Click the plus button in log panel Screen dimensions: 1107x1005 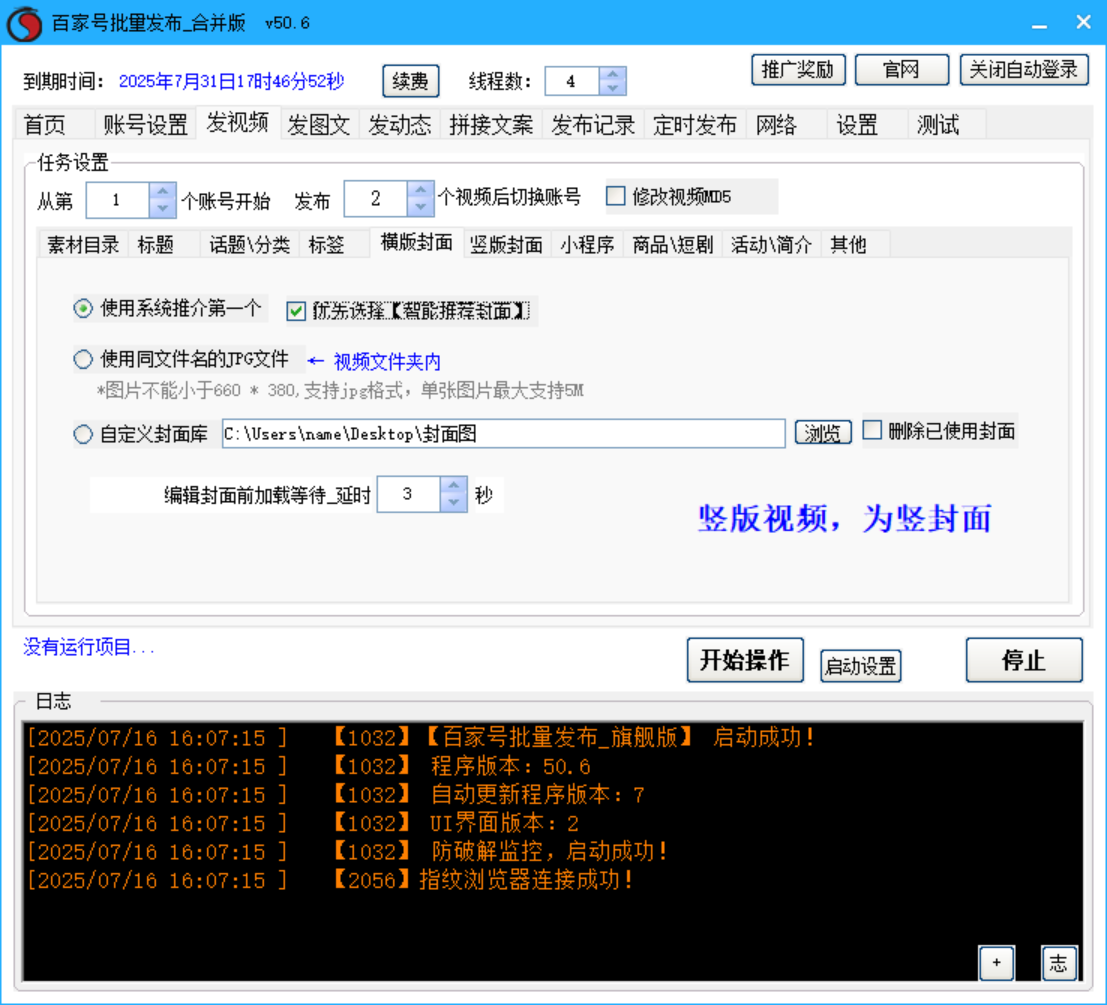[997, 963]
